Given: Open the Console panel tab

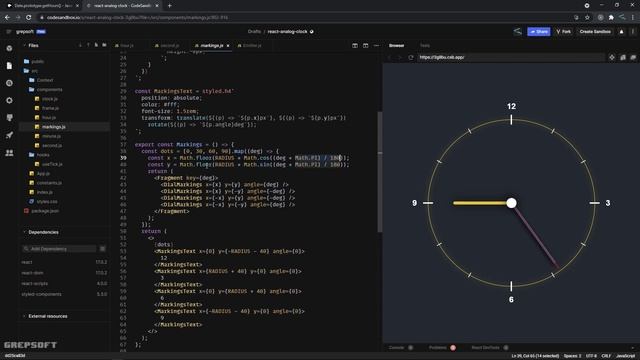Looking at the screenshot, I should coord(396,348).
